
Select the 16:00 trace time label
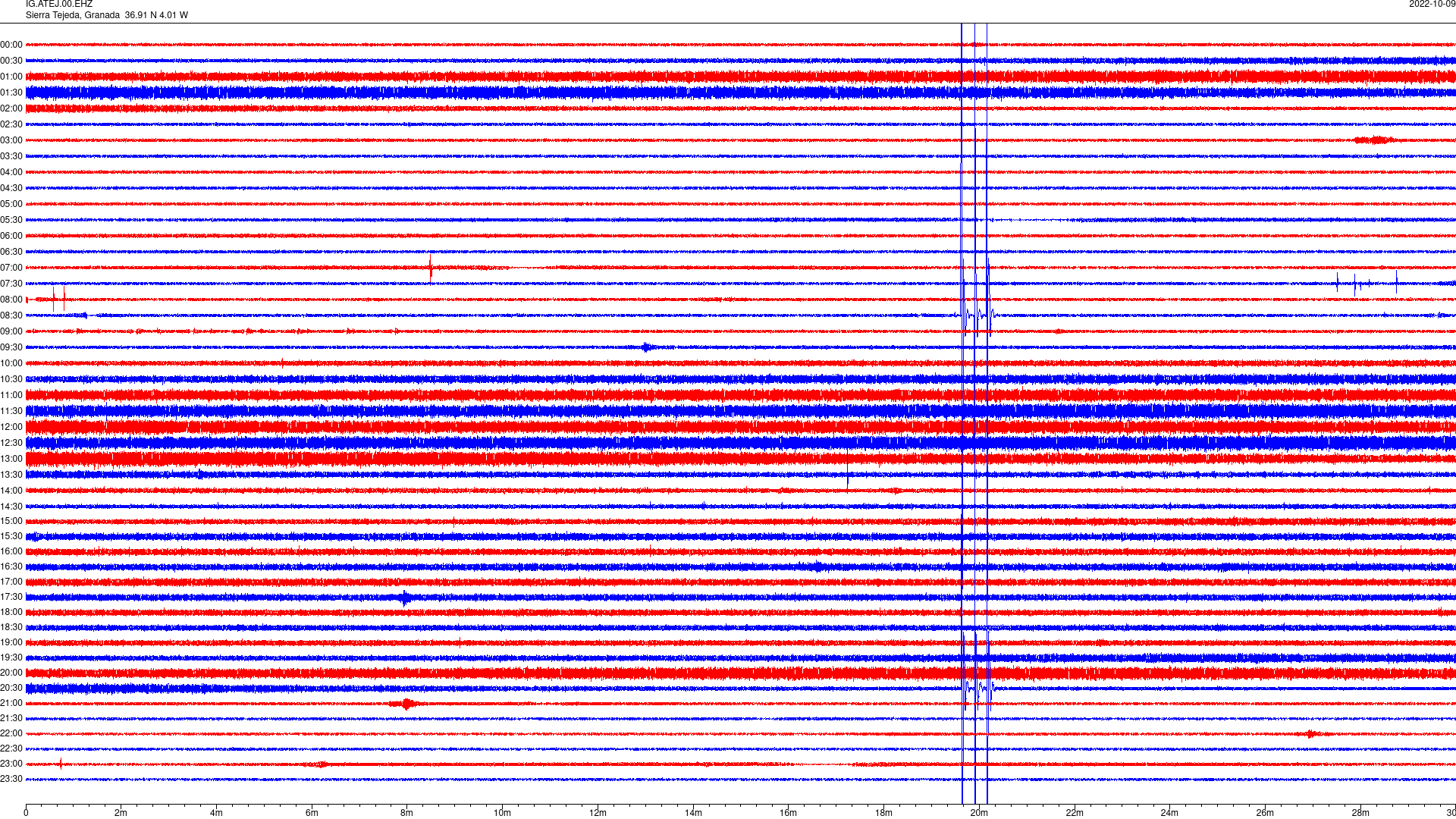[x=11, y=551]
